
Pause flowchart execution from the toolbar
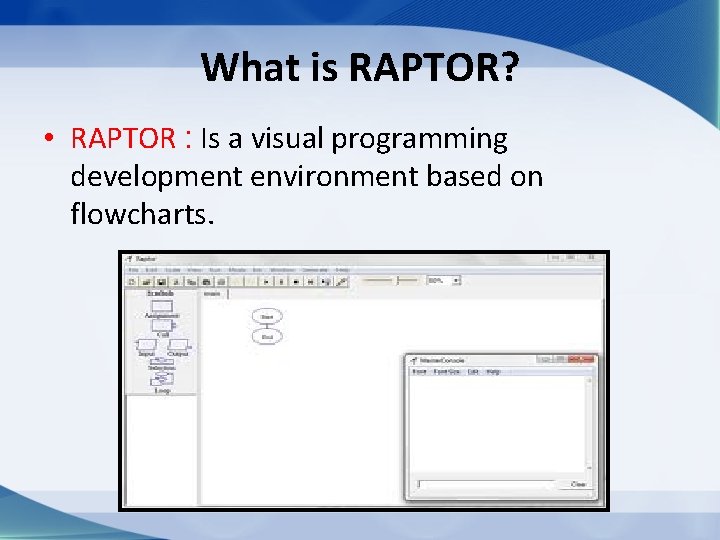(x=281, y=281)
